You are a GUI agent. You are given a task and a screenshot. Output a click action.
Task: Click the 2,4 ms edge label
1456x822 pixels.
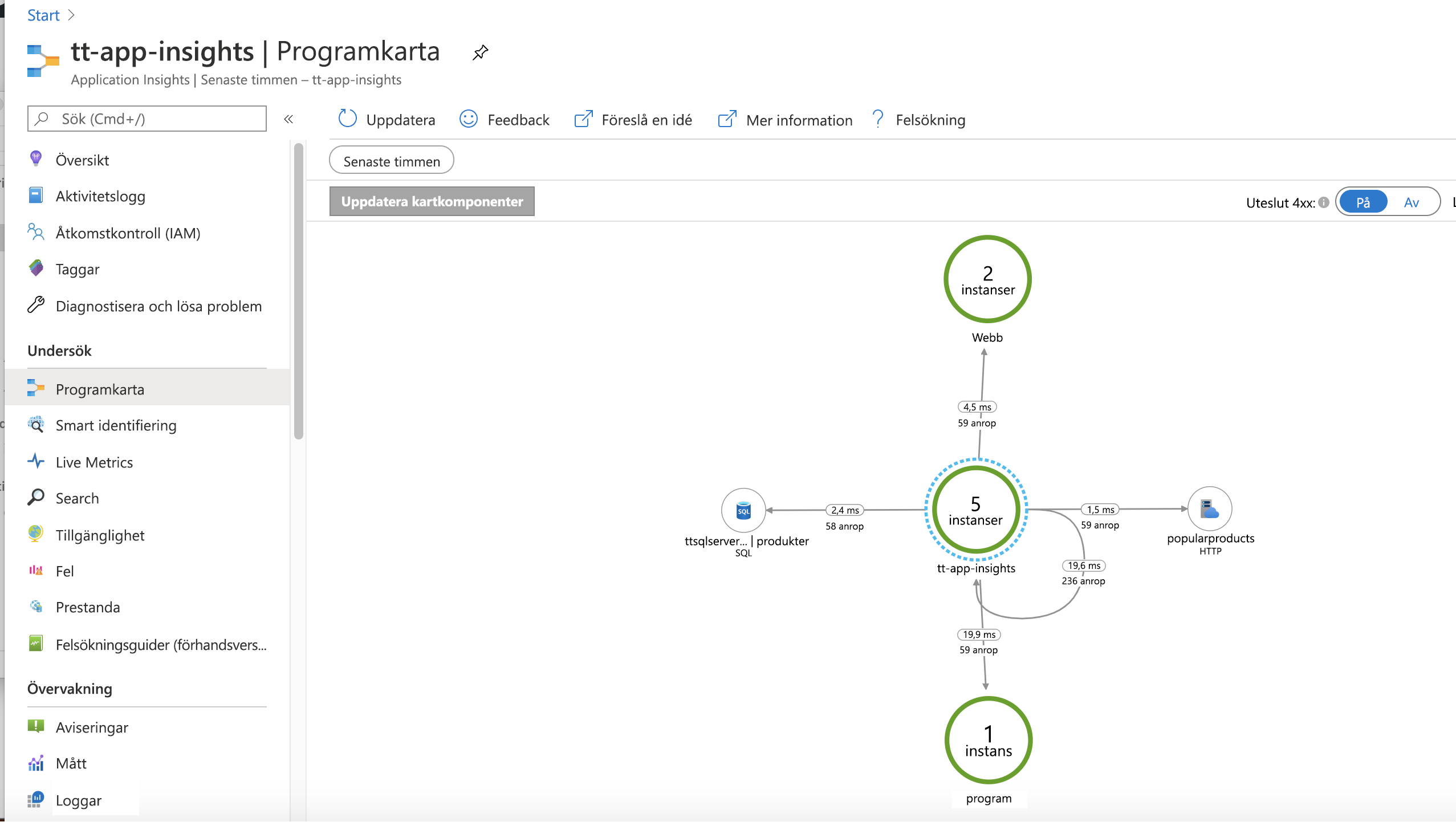coord(845,510)
